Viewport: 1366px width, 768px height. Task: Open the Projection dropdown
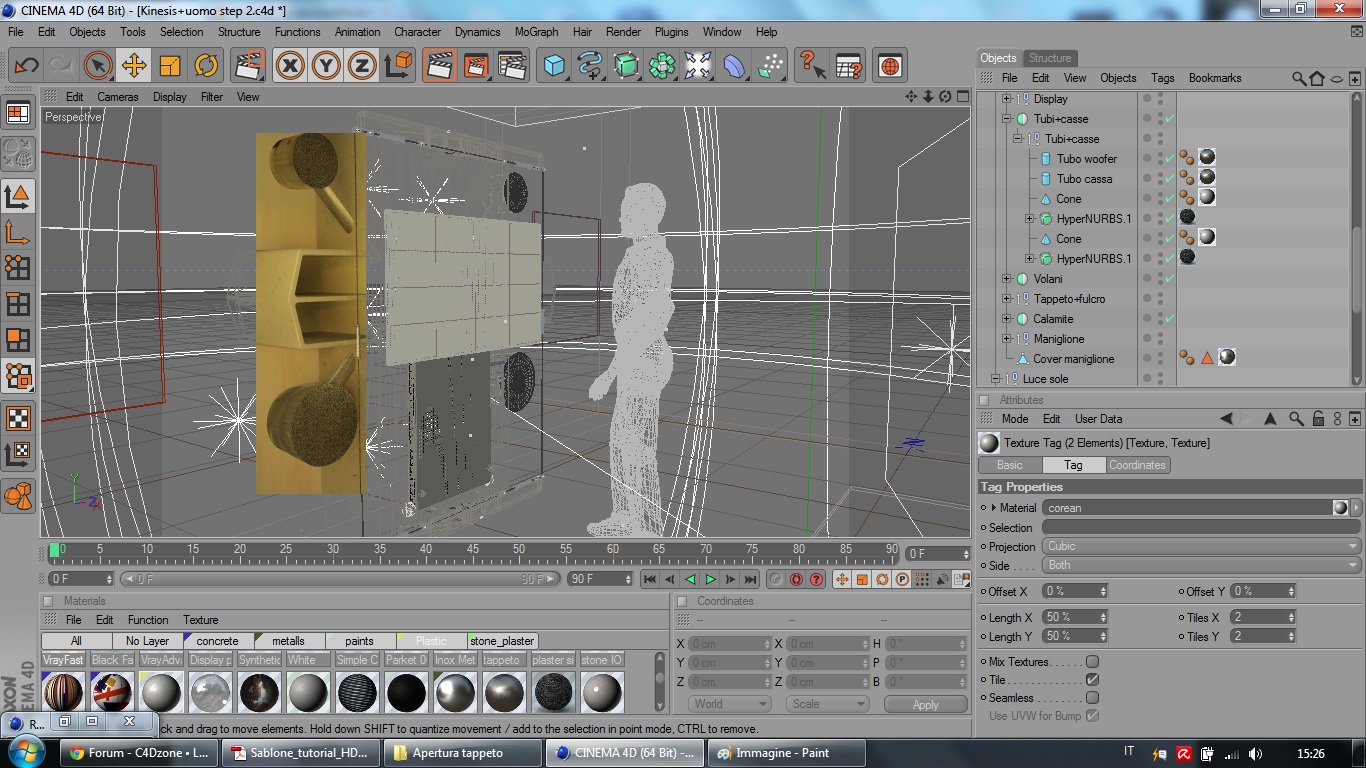click(1202, 546)
